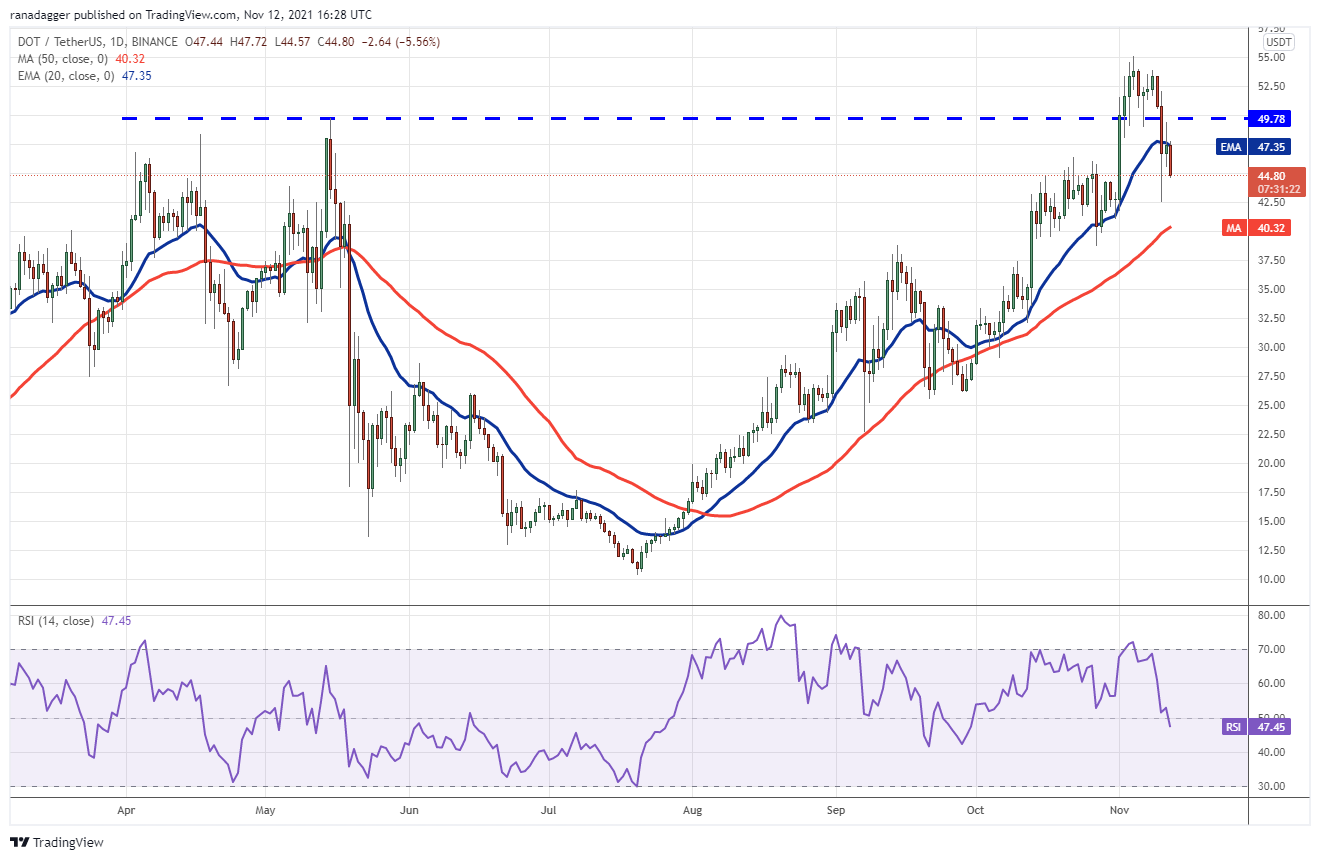Click the Aug label on time axis
Viewport: 1320px width, 860px height.
click(691, 810)
